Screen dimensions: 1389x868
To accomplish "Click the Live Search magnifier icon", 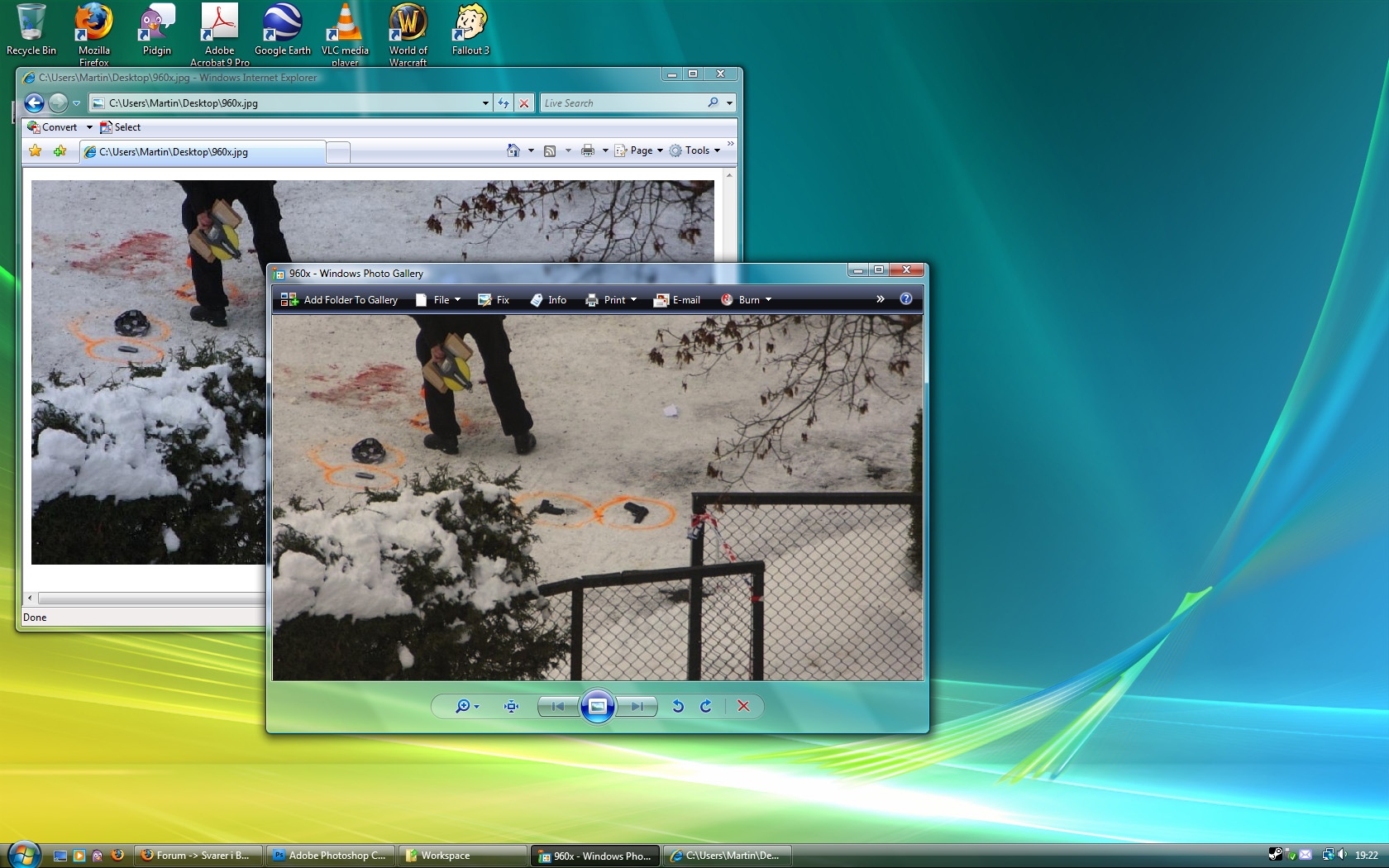I will pos(713,103).
